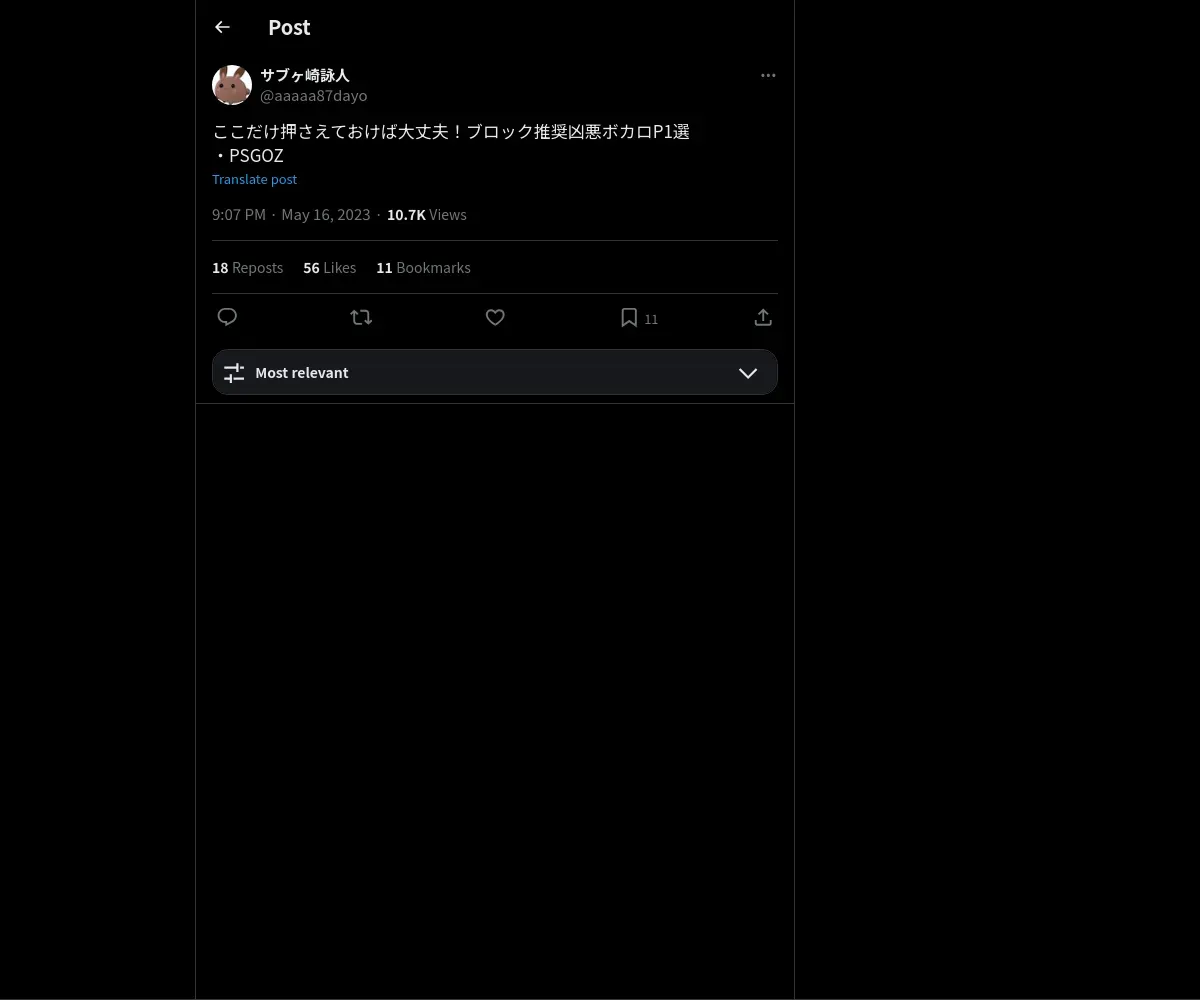The image size is (1200, 1000).
Task: Click the sliders filter icon beside Most relevant
Action: [234, 373]
